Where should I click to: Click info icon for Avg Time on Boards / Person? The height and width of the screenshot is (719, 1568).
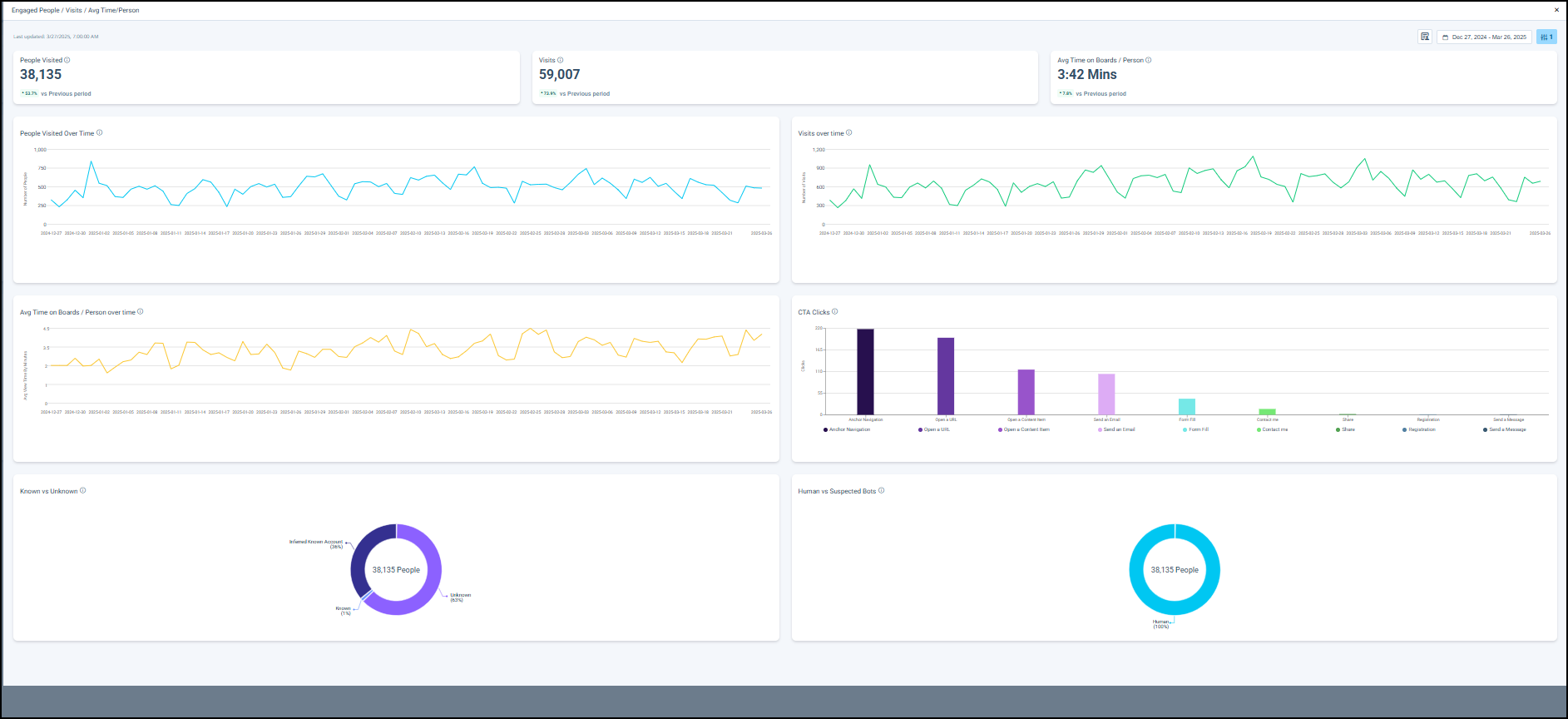click(x=1149, y=60)
